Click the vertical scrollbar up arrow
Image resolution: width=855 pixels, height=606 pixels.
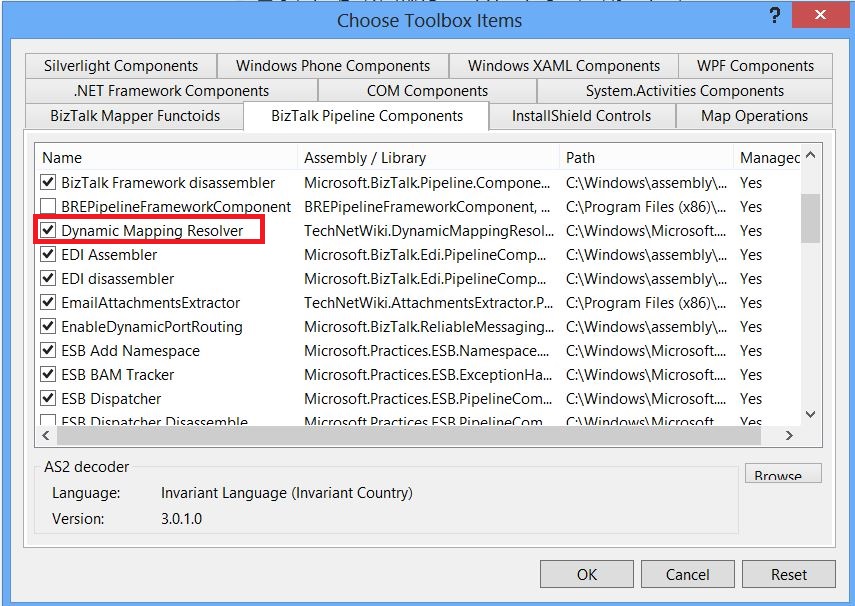(x=811, y=155)
